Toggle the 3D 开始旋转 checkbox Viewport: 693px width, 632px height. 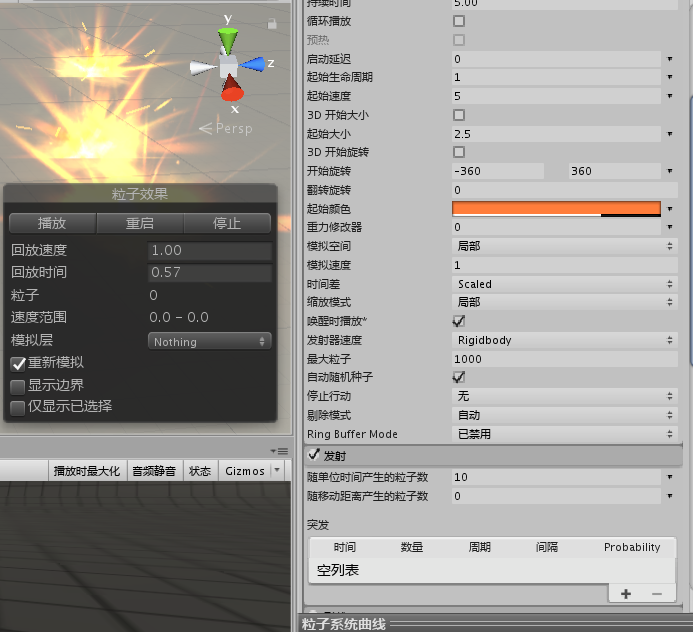tap(459, 152)
